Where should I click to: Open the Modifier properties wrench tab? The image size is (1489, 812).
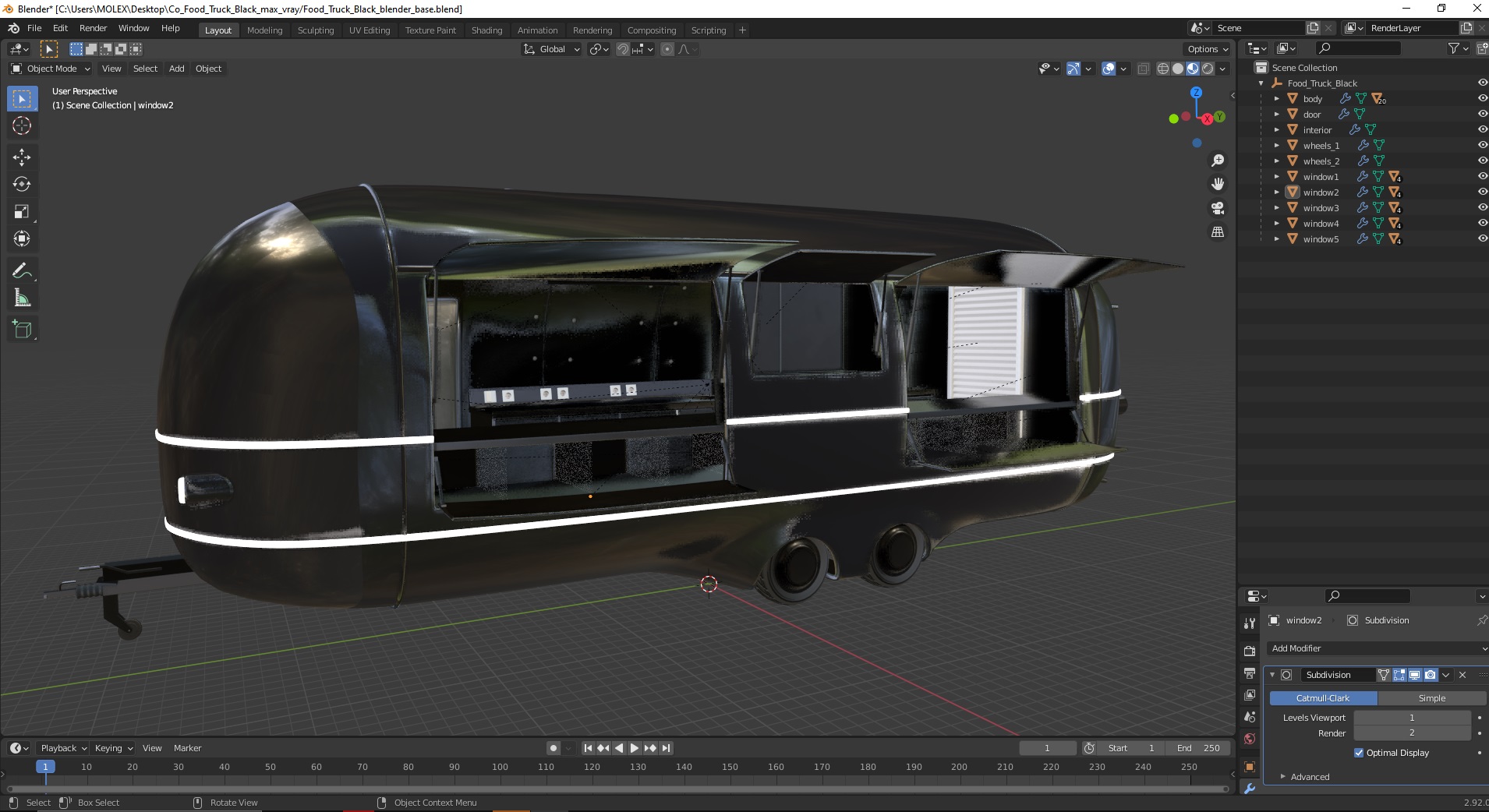[1250, 789]
